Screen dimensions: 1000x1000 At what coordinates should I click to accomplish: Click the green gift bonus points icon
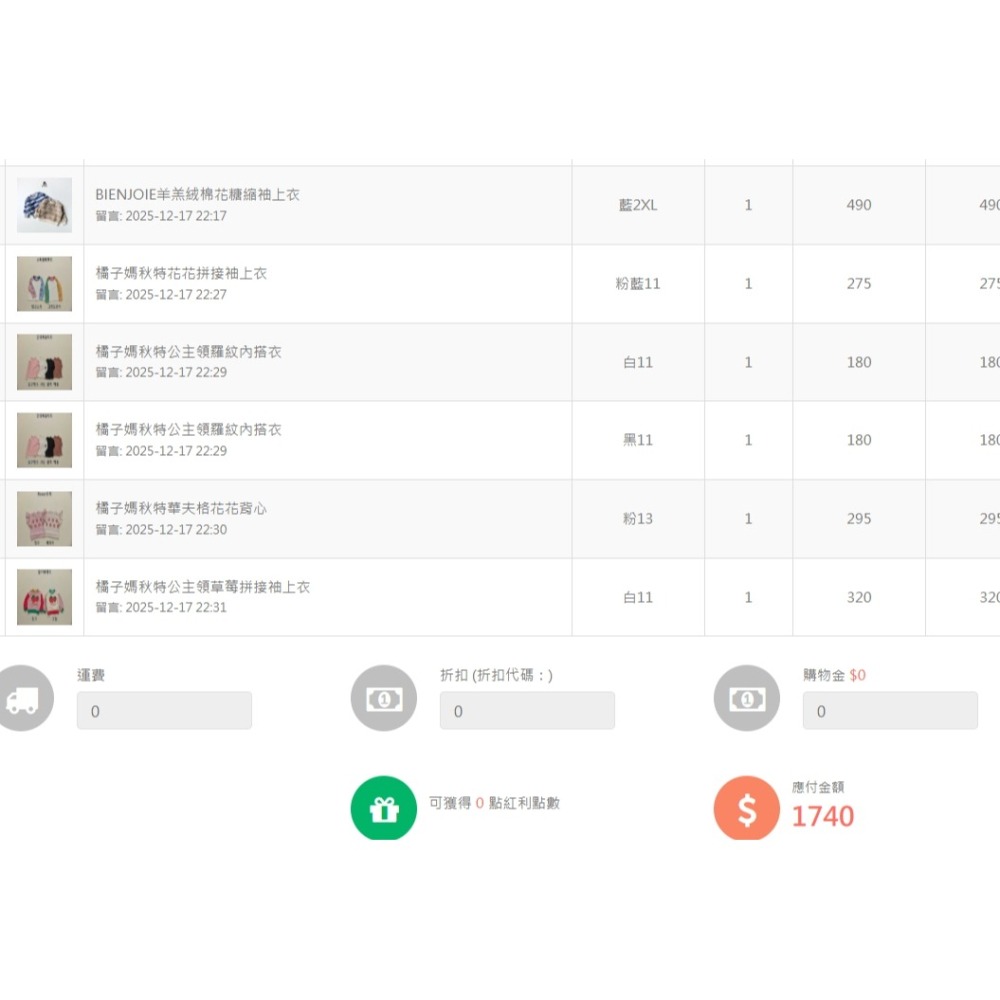pyautogui.click(x=383, y=809)
